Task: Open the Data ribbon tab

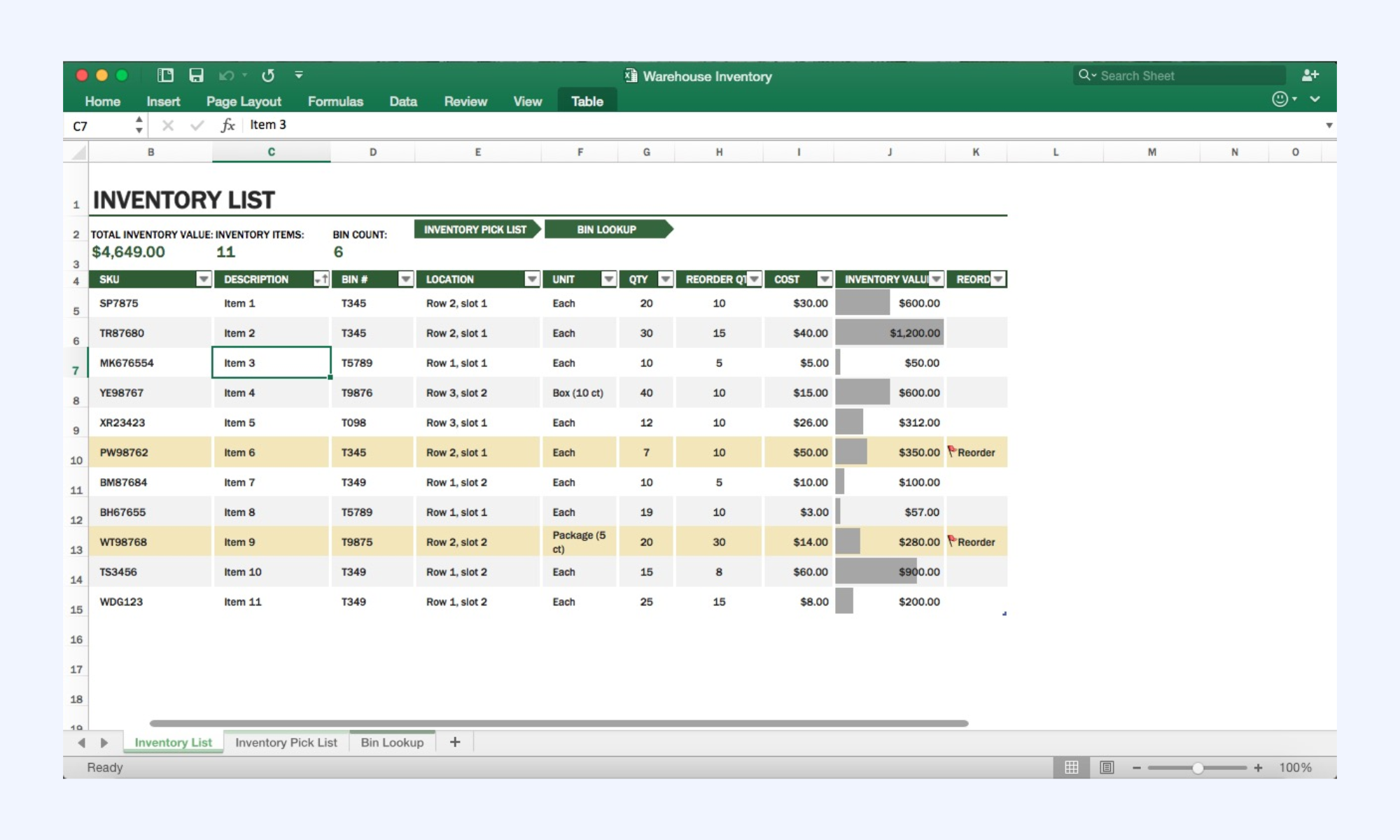Action: (403, 101)
